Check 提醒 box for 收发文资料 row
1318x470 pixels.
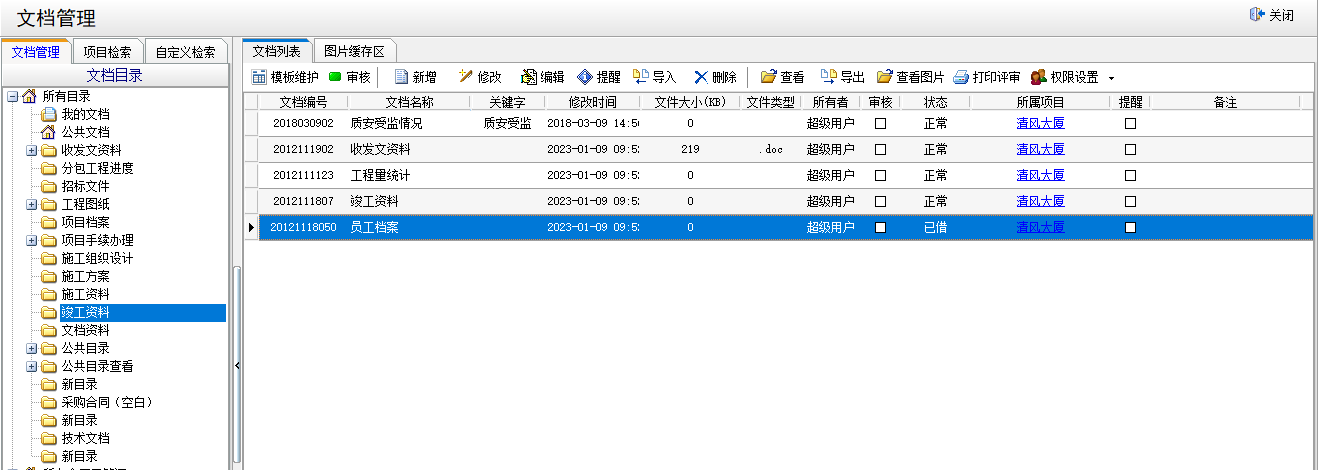pyautogui.click(x=1130, y=150)
